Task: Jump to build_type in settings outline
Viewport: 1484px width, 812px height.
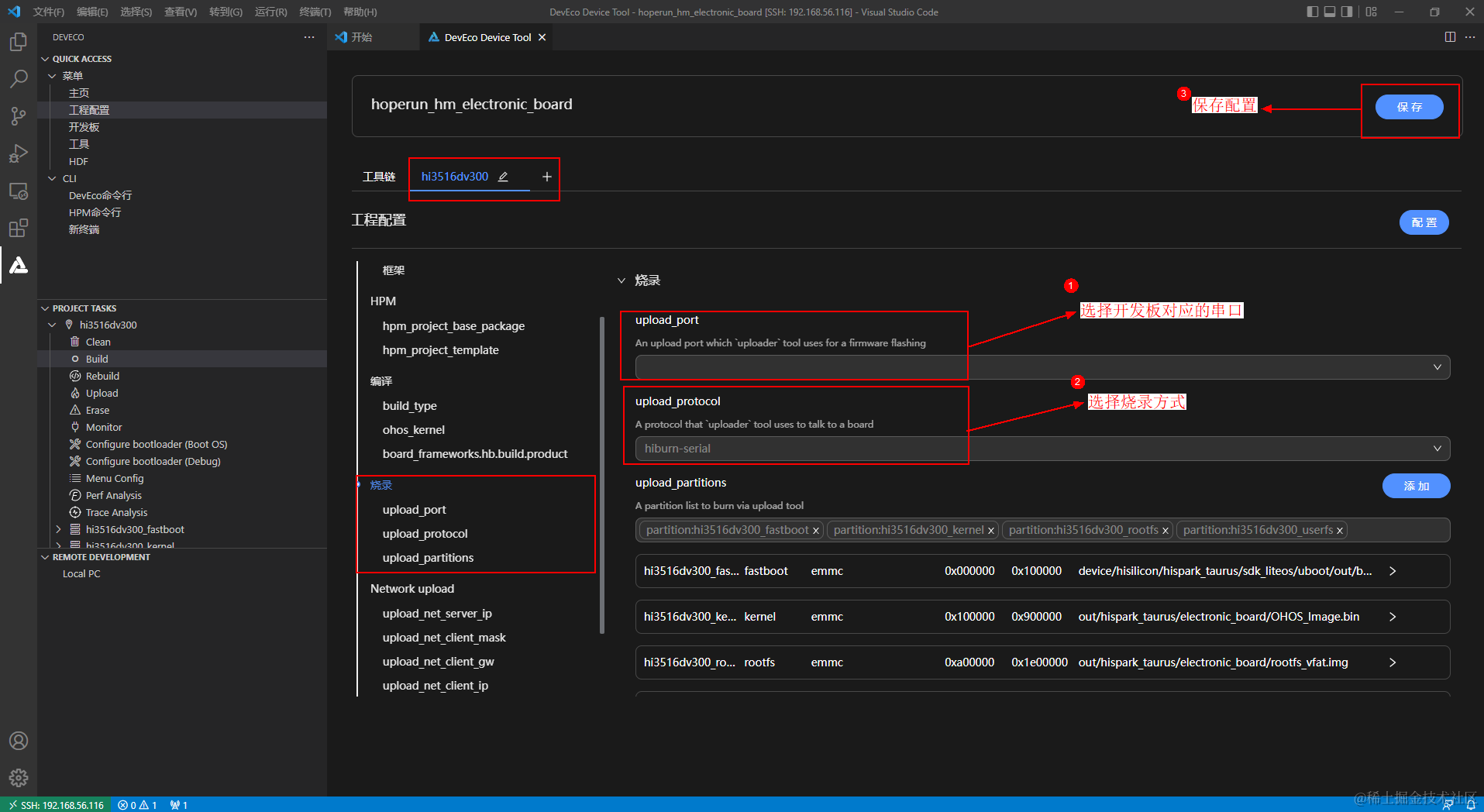Action: click(x=410, y=406)
